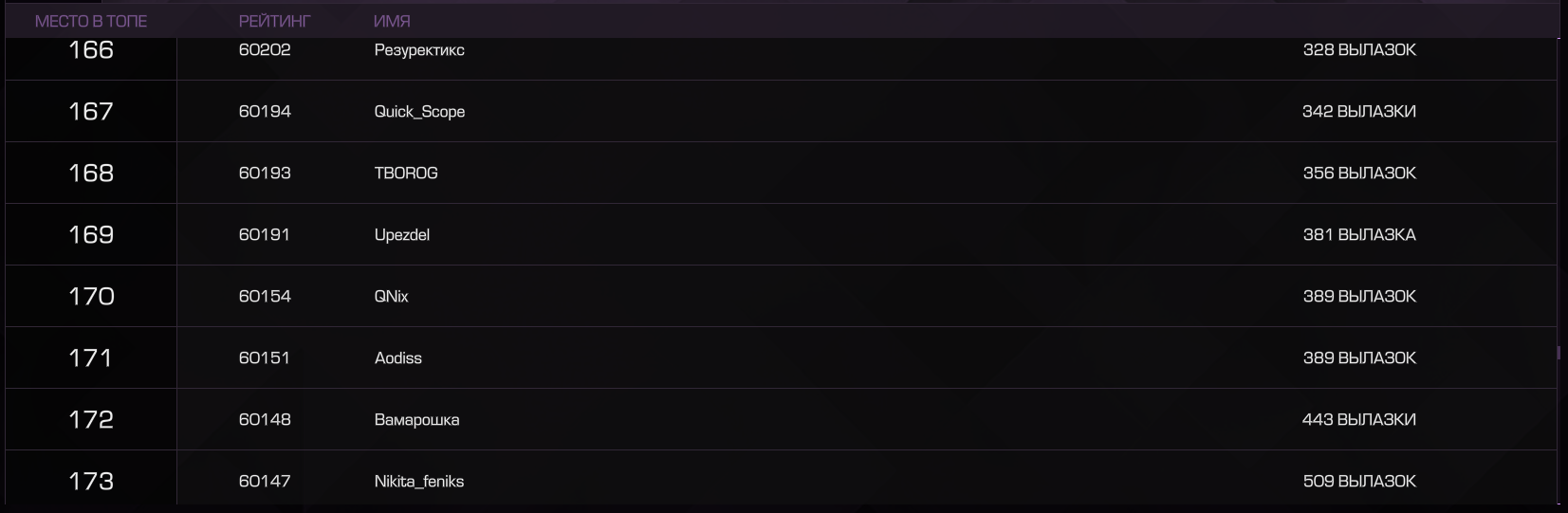The image size is (1568, 513).
Task: Open the Aodiss player entry
Action: (398, 358)
